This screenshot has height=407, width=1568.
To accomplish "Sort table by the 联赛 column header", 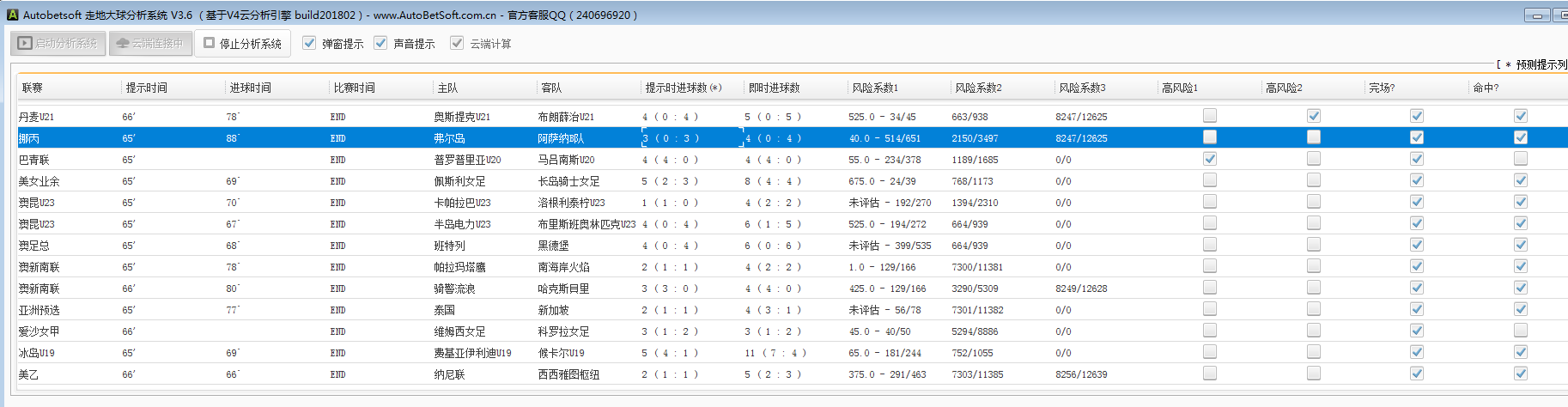I will click(x=33, y=88).
